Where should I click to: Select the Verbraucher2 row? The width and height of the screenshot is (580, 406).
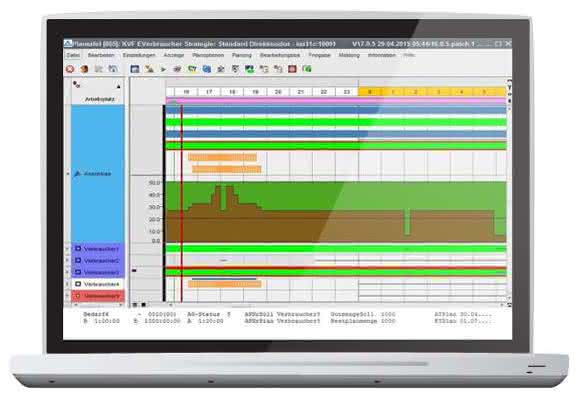98,261
